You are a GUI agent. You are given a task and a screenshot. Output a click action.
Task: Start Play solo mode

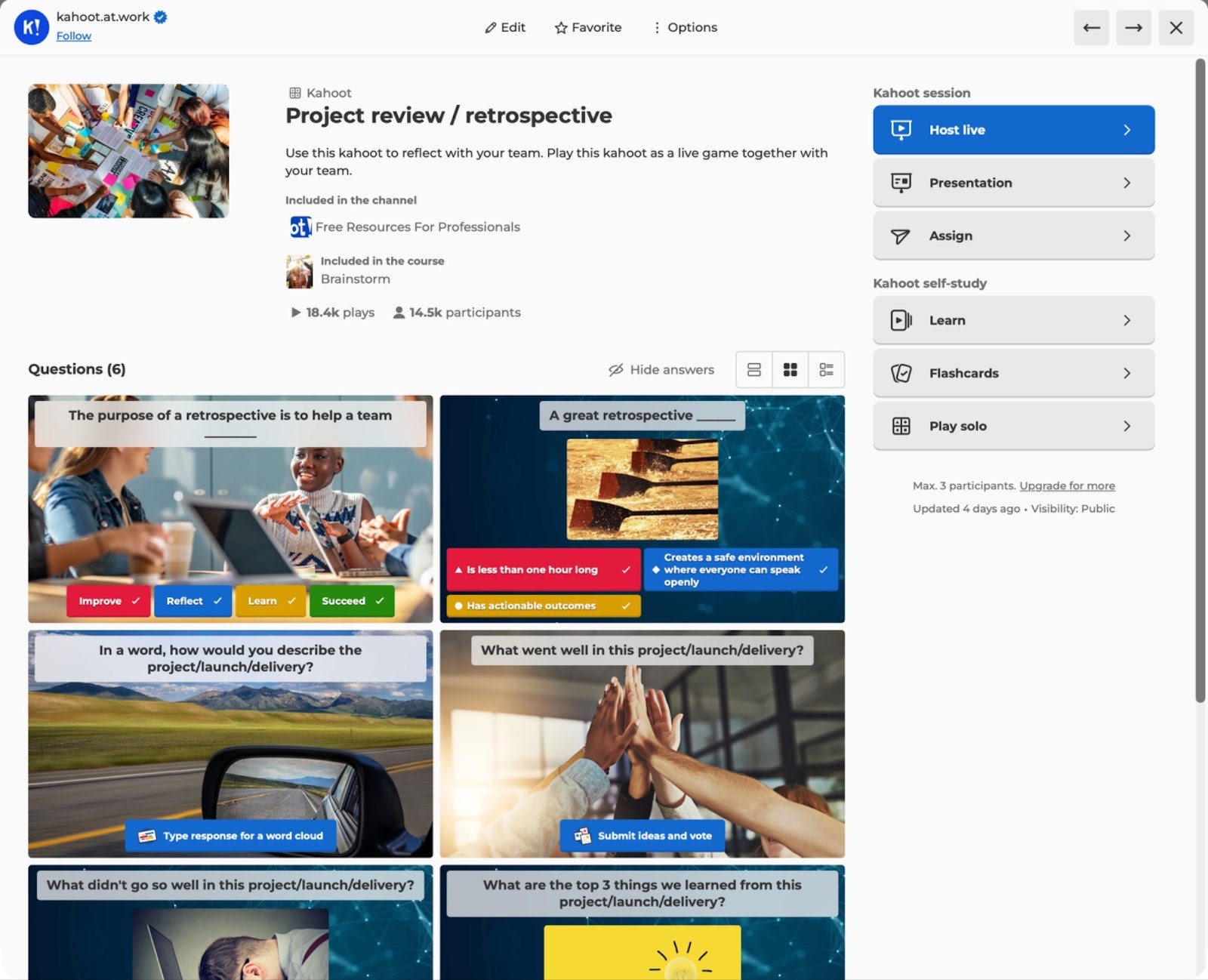(x=1013, y=425)
